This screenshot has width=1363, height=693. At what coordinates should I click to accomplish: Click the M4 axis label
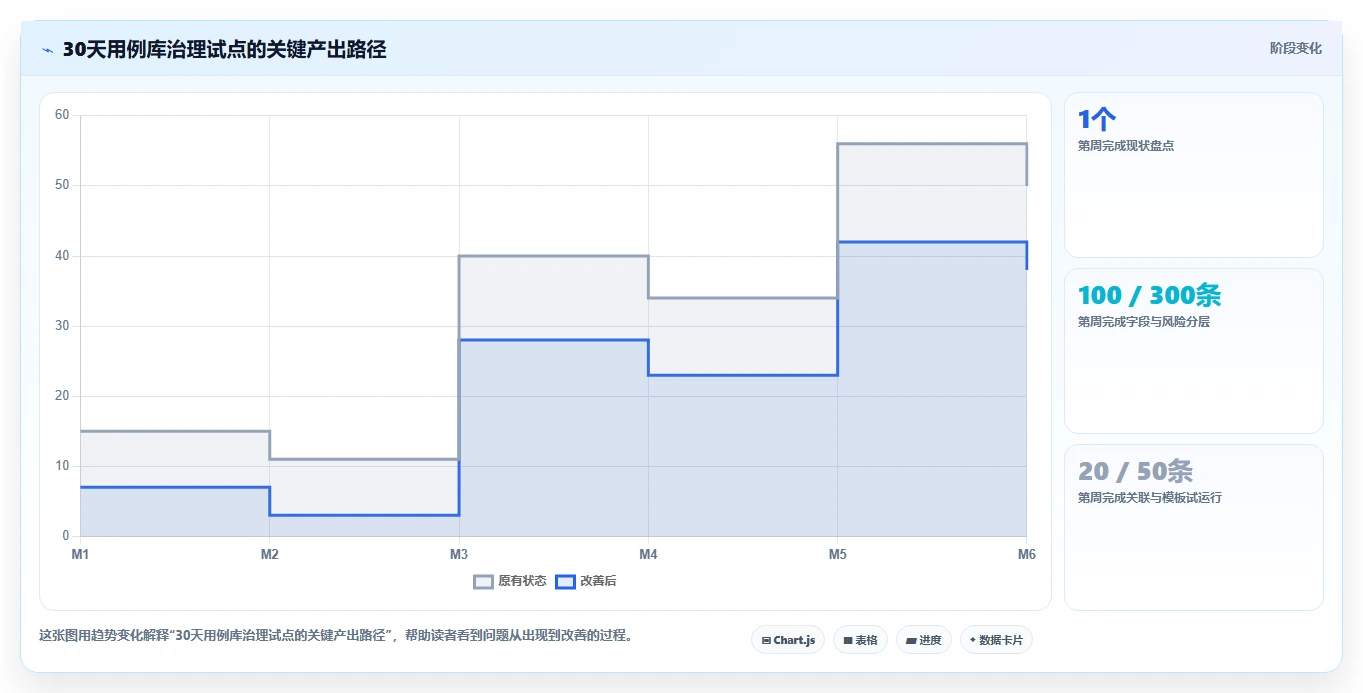click(x=648, y=553)
